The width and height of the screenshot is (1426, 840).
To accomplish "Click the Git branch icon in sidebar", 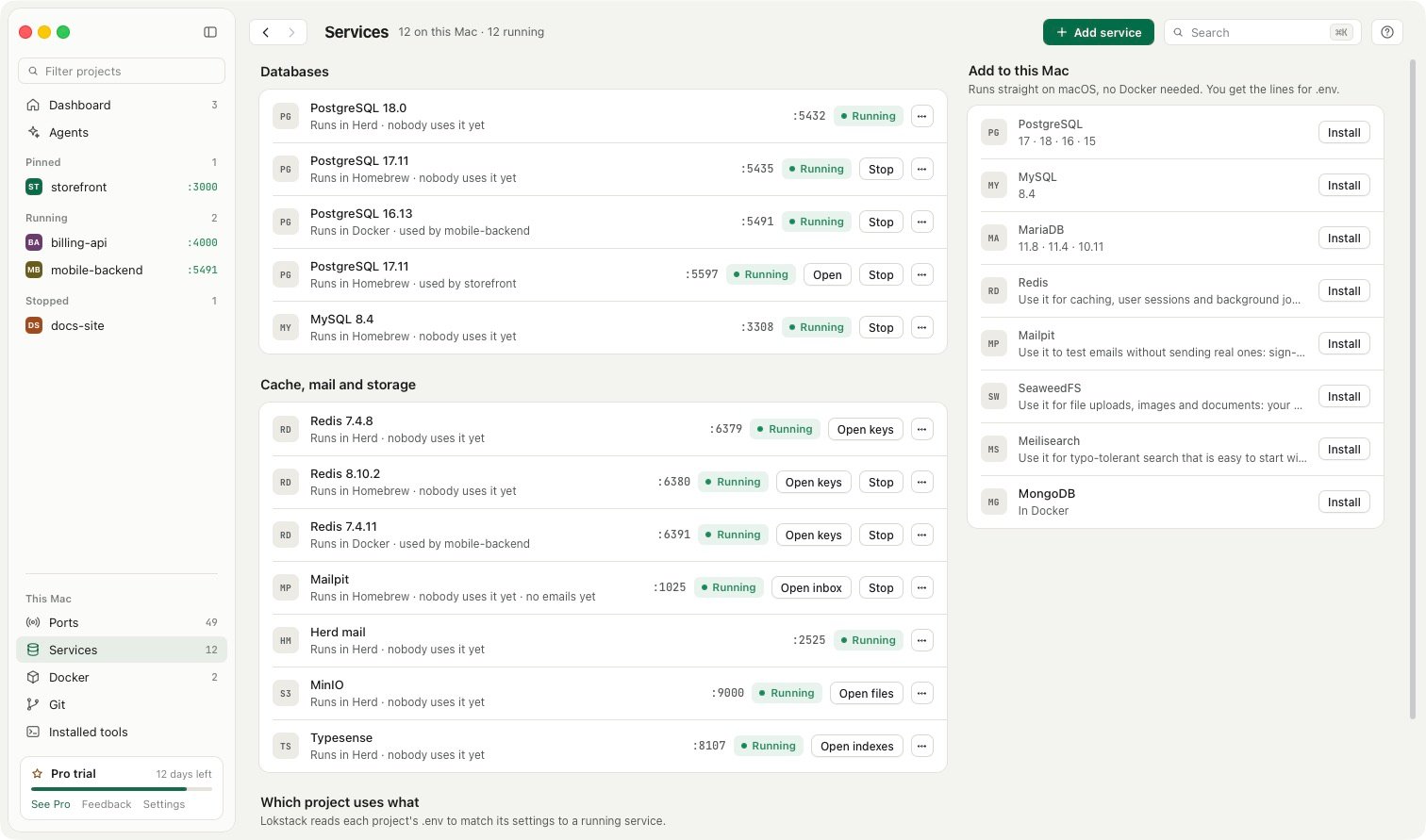I will [33, 704].
